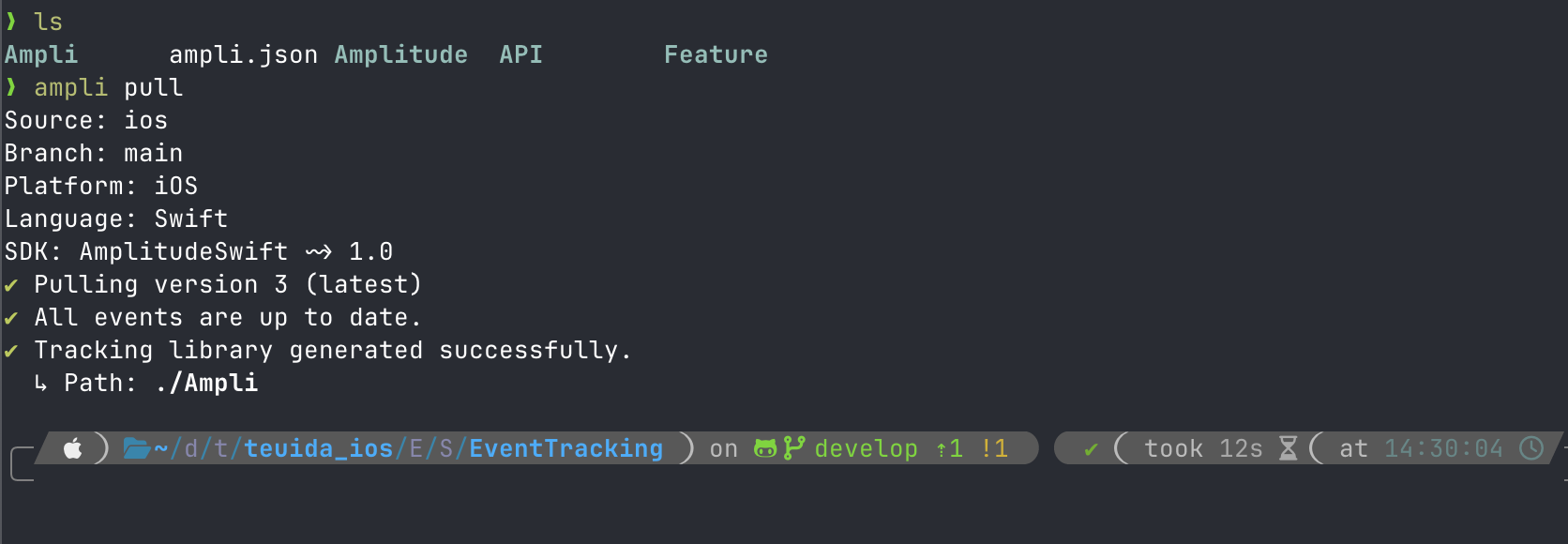Viewport: 1568px width, 544px height.
Task: Click the Feature directory name
Action: tap(716, 54)
